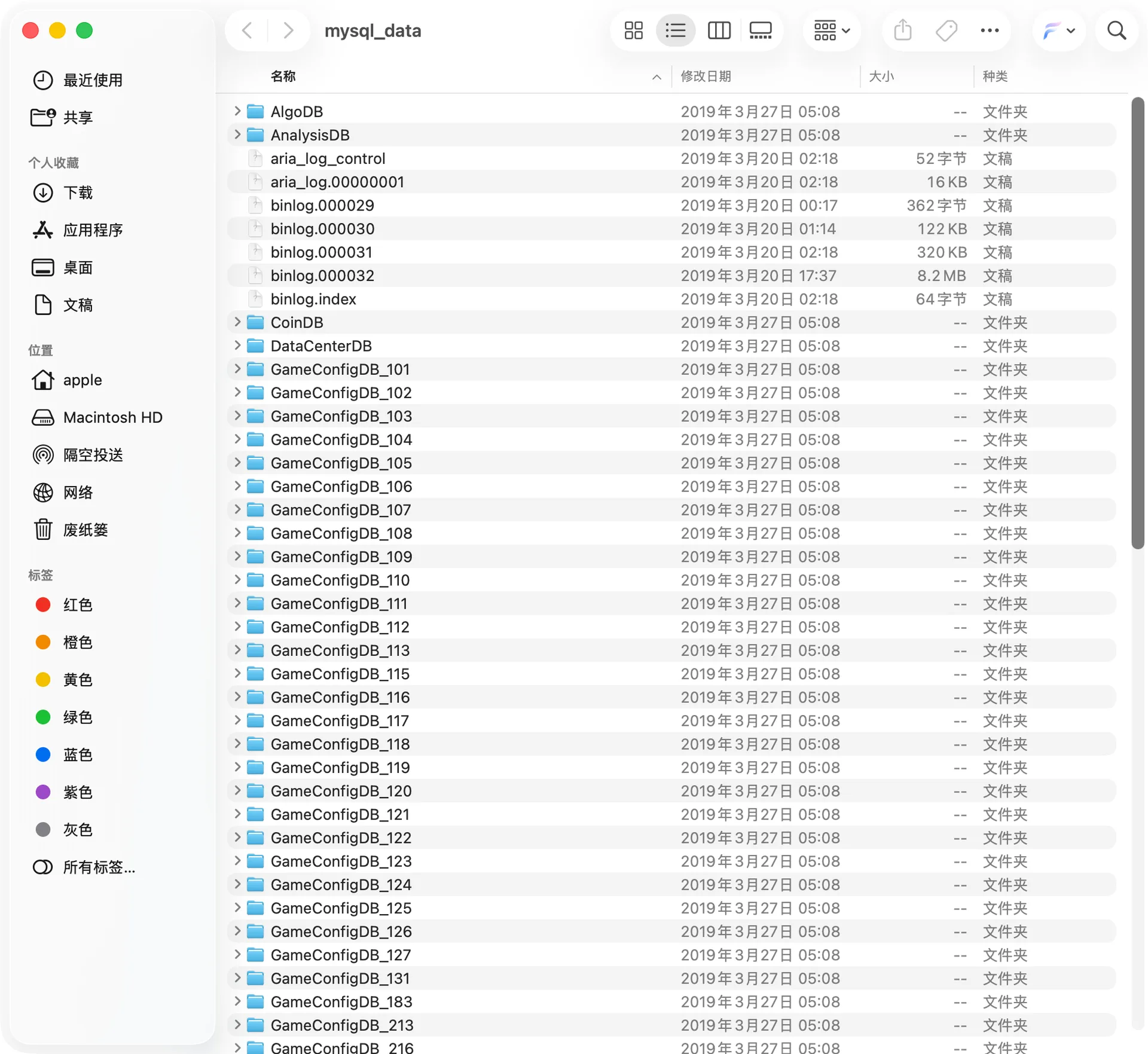The height and width of the screenshot is (1054, 1148).
Task: Switch to list view
Action: pos(676,30)
